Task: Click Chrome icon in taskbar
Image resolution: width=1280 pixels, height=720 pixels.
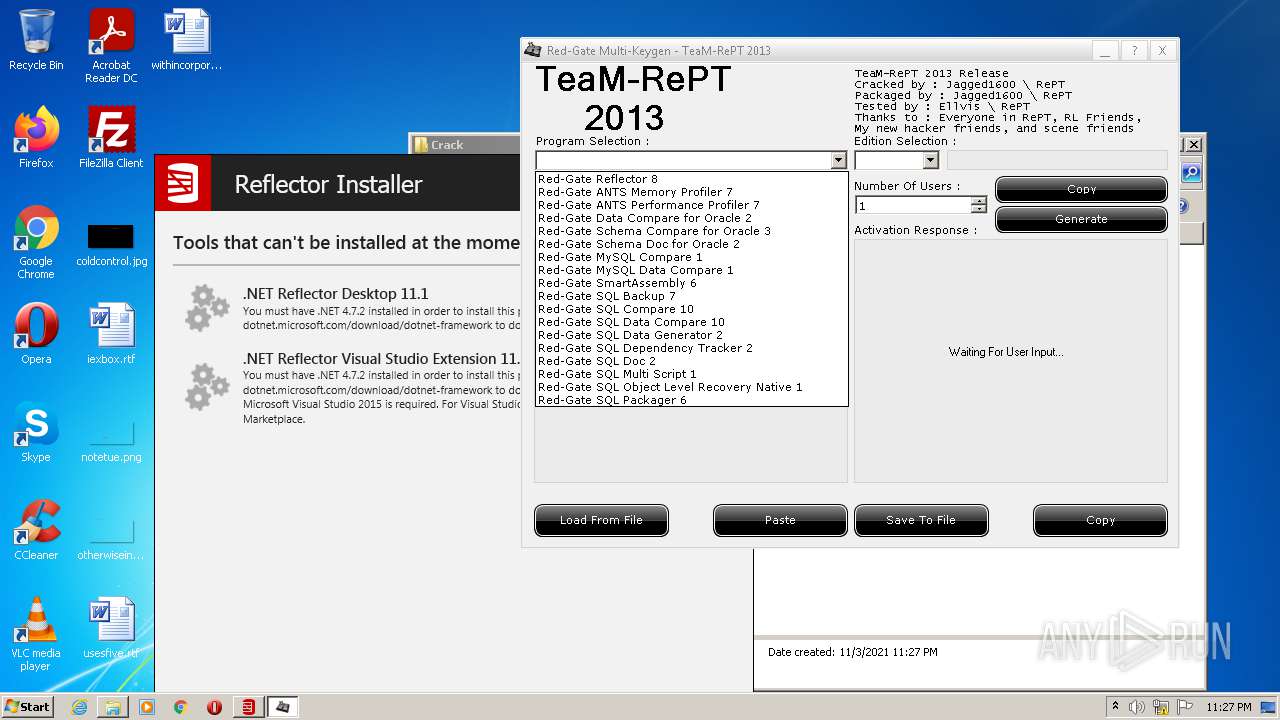Action: [181, 707]
